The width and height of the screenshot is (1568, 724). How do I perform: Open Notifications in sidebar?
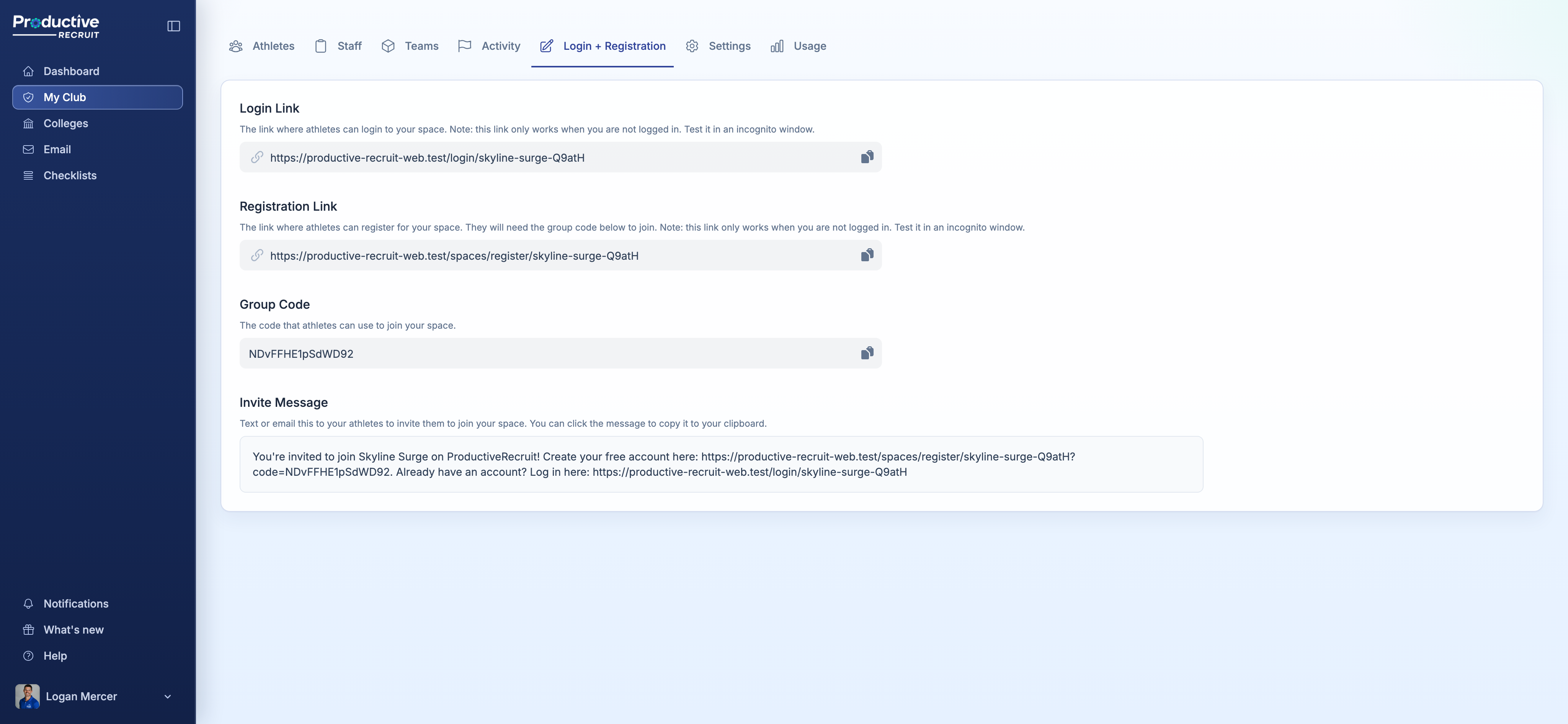point(97,604)
